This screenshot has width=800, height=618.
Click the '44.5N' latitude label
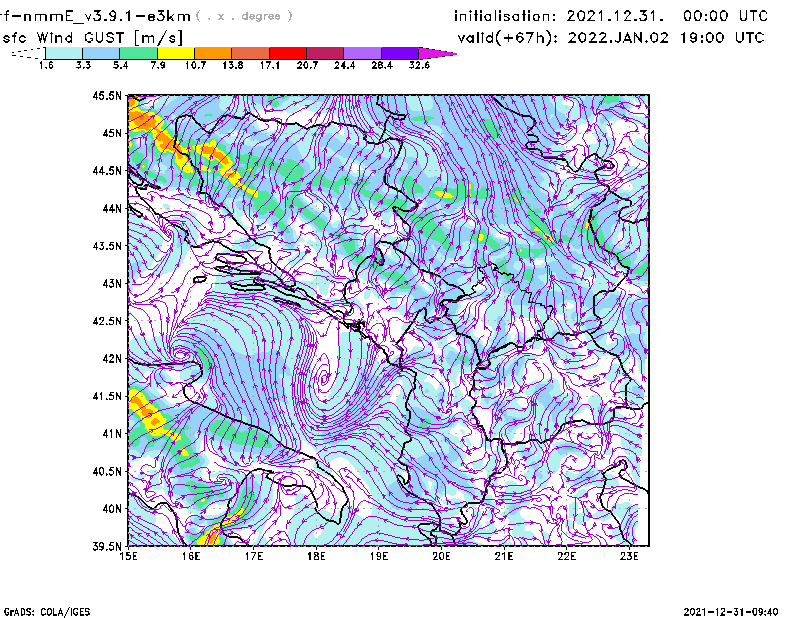[107, 170]
